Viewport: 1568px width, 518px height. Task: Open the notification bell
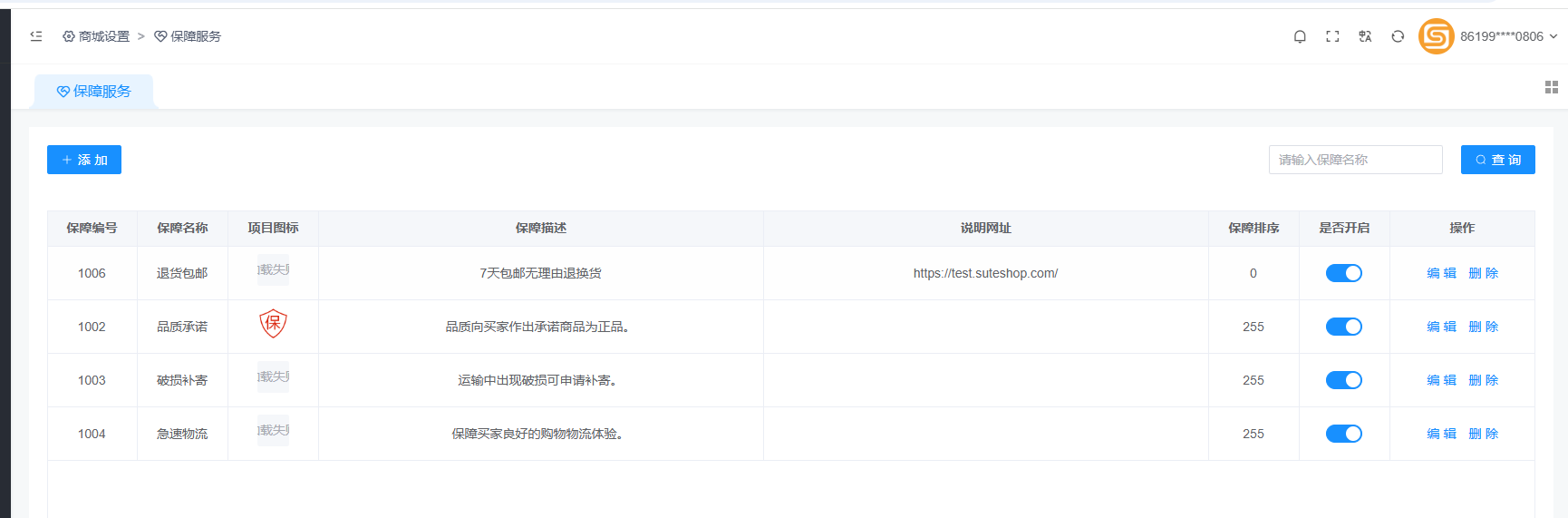pos(1300,36)
